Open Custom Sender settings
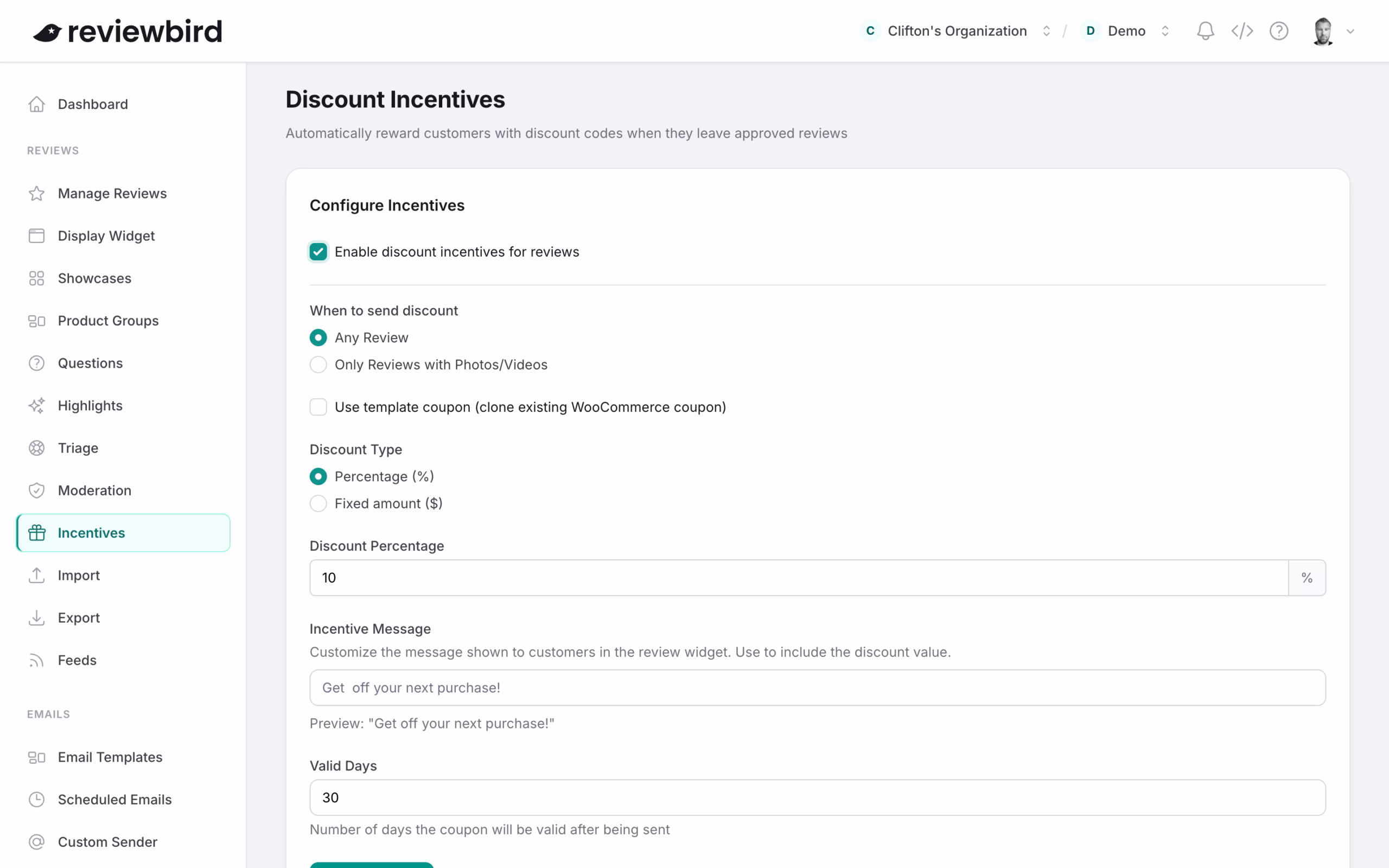The height and width of the screenshot is (868, 1389). click(123, 842)
